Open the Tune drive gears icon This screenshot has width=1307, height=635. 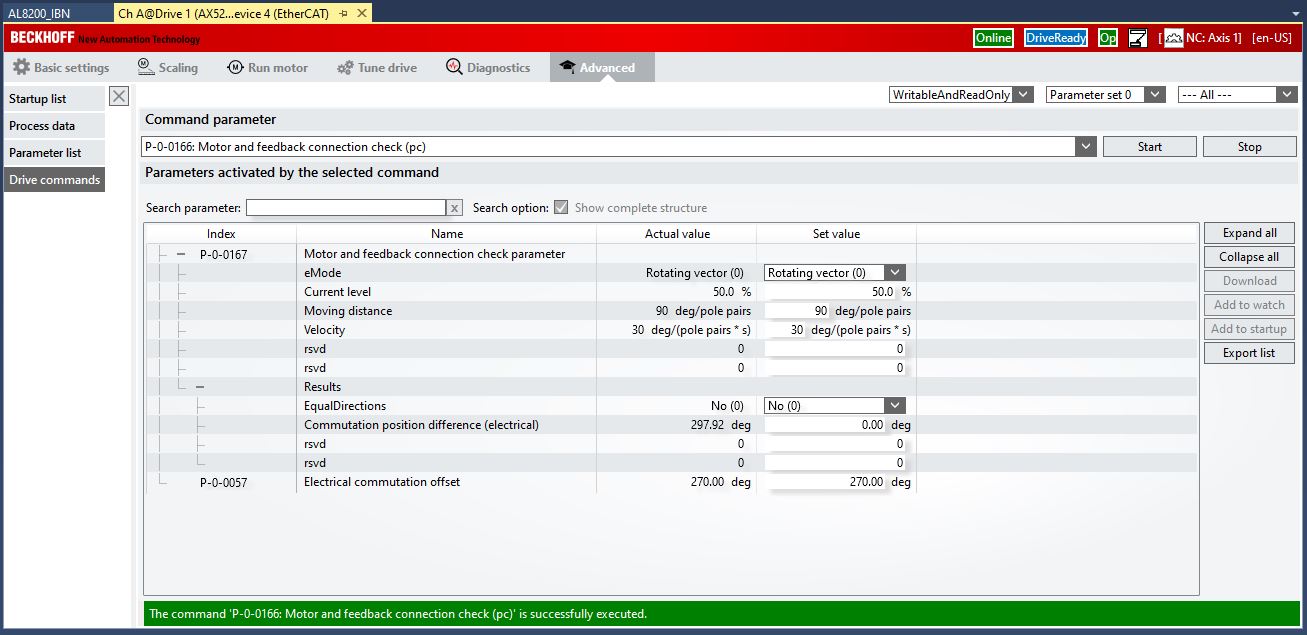pyautogui.click(x=345, y=68)
